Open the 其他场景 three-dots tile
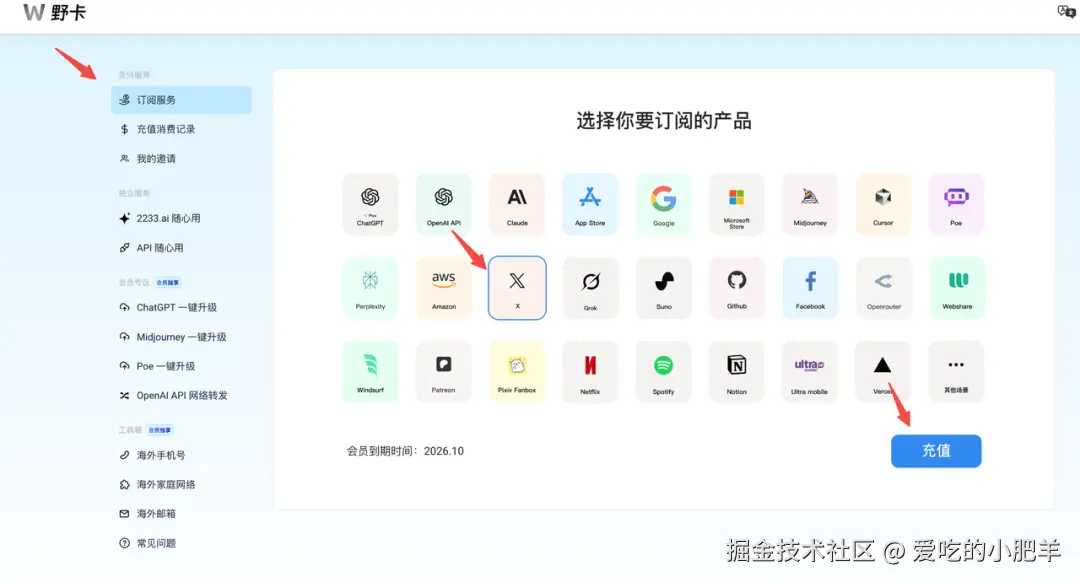This screenshot has width=1080, height=583. pos(956,372)
